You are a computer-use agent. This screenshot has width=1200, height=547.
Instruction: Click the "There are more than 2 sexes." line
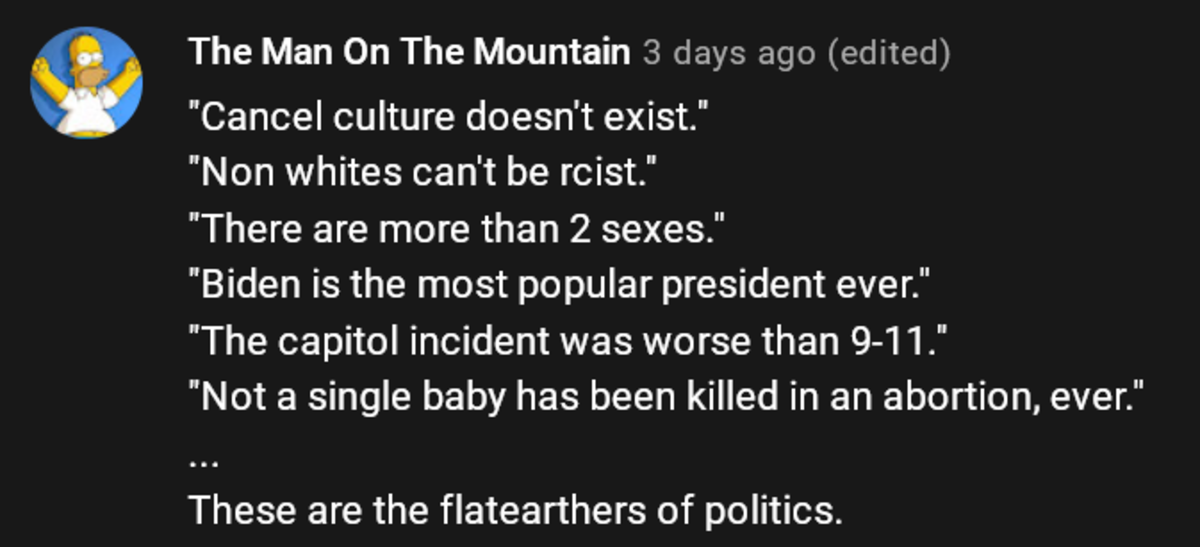pos(455,230)
